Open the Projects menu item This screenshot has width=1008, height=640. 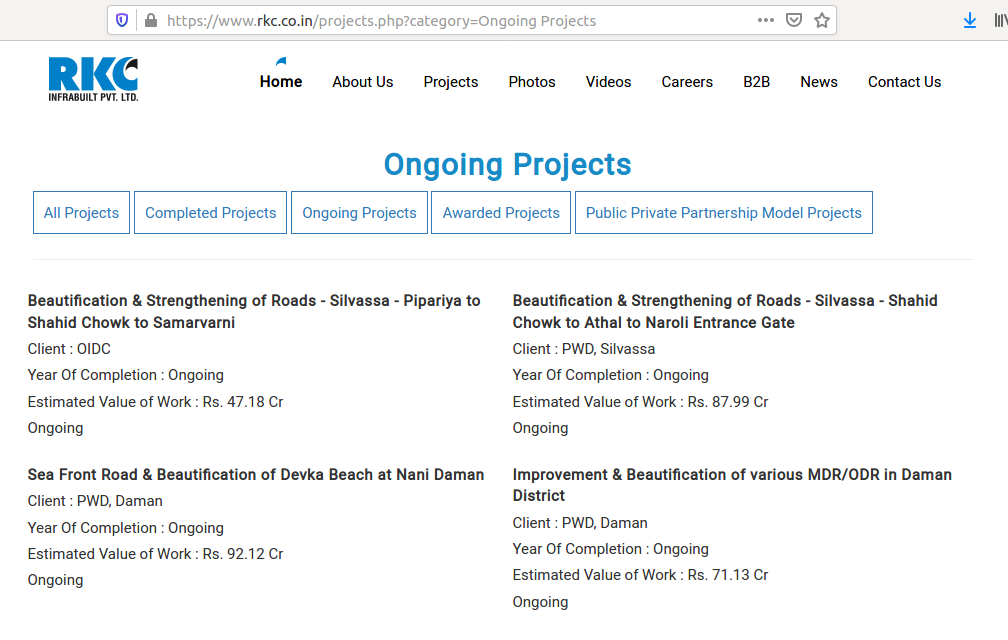[450, 82]
